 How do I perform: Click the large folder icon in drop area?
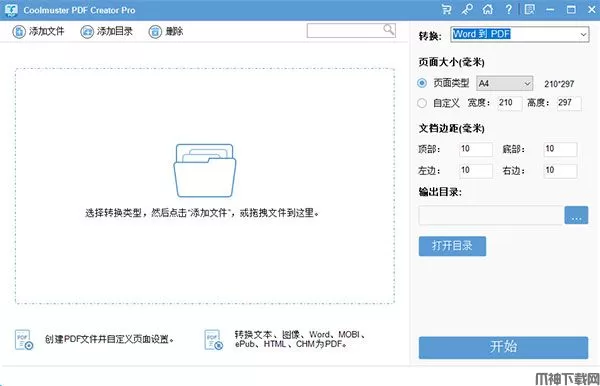pyautogui.click(x=205, y=171)
